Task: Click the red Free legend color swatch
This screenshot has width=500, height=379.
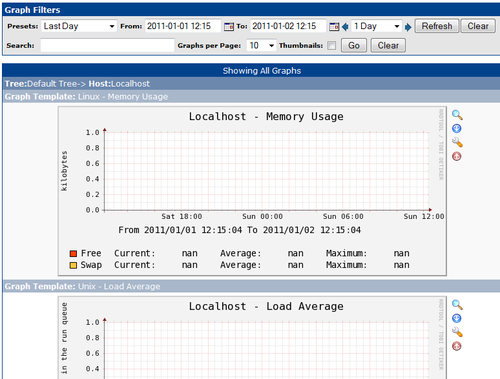Action: pyautogui.click(x=73, y=254)
